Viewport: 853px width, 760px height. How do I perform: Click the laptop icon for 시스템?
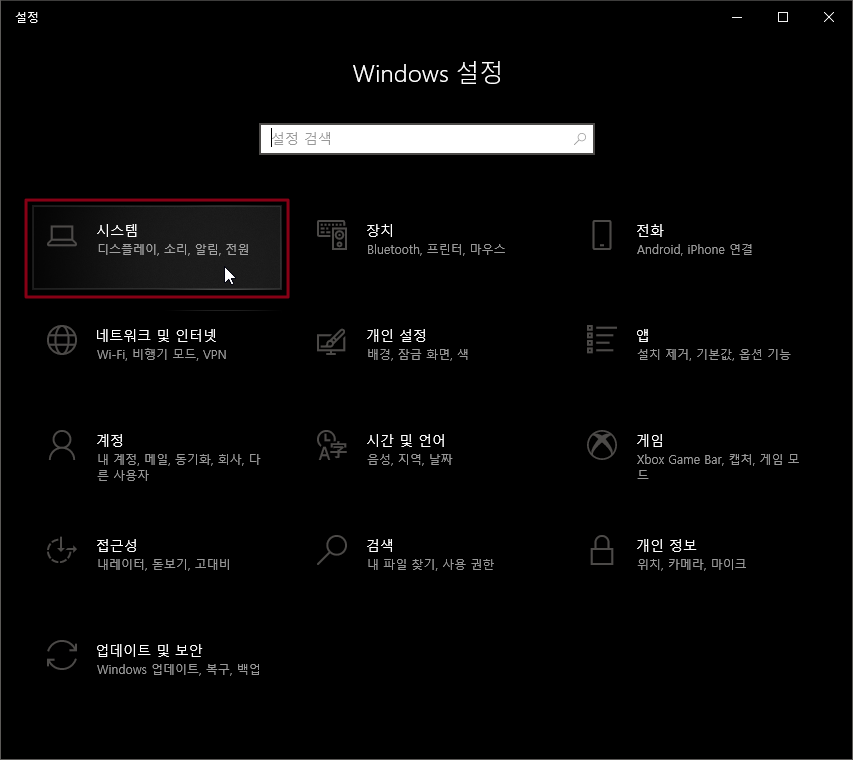(61, 236)
